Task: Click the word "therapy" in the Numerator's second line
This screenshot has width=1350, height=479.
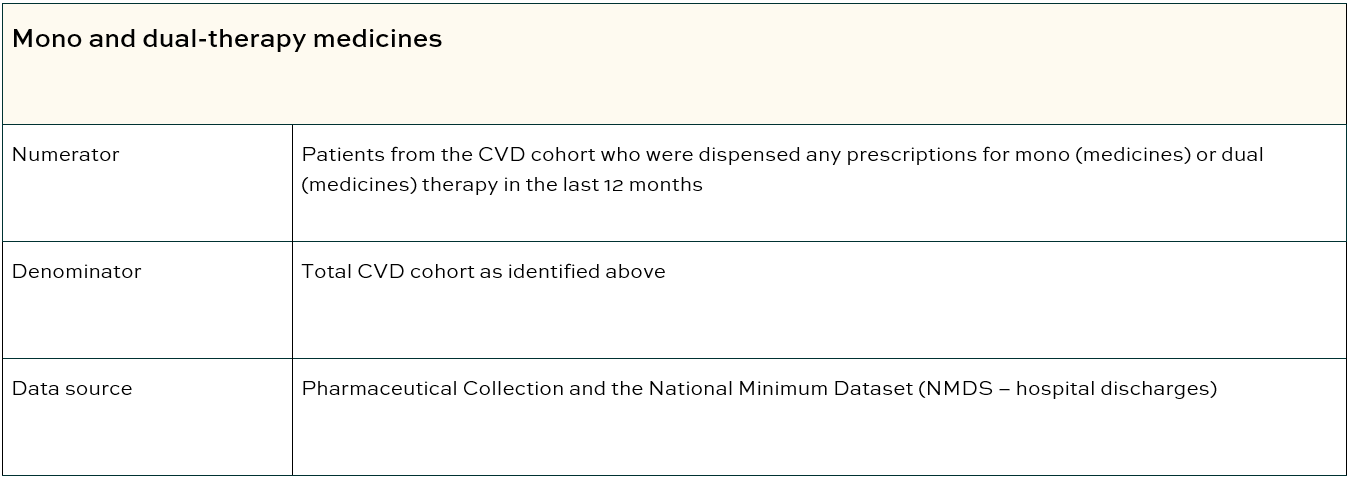Action: click(x=457, y=185)
